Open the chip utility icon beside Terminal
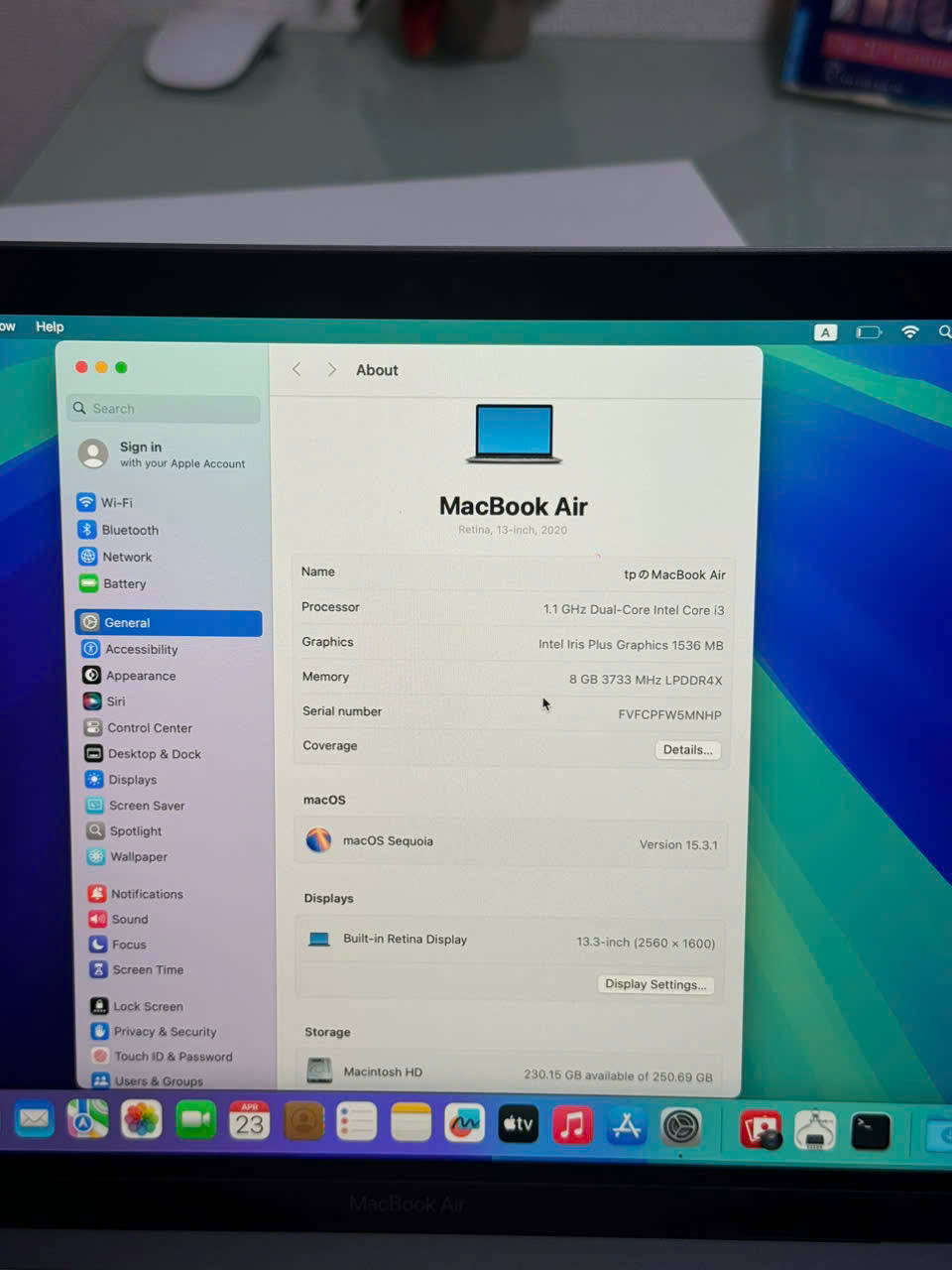The width and height of the screenshot is (952, 1270). 815,1131
